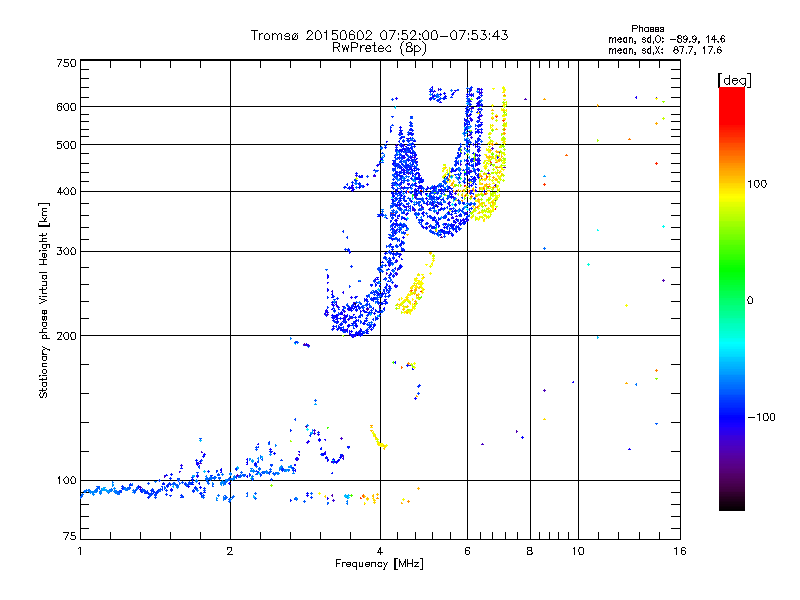Click the x-axis tick label '16'
The height and width of the screenshot is (600, 800).
pyautogui.click(x=680, y=551)
